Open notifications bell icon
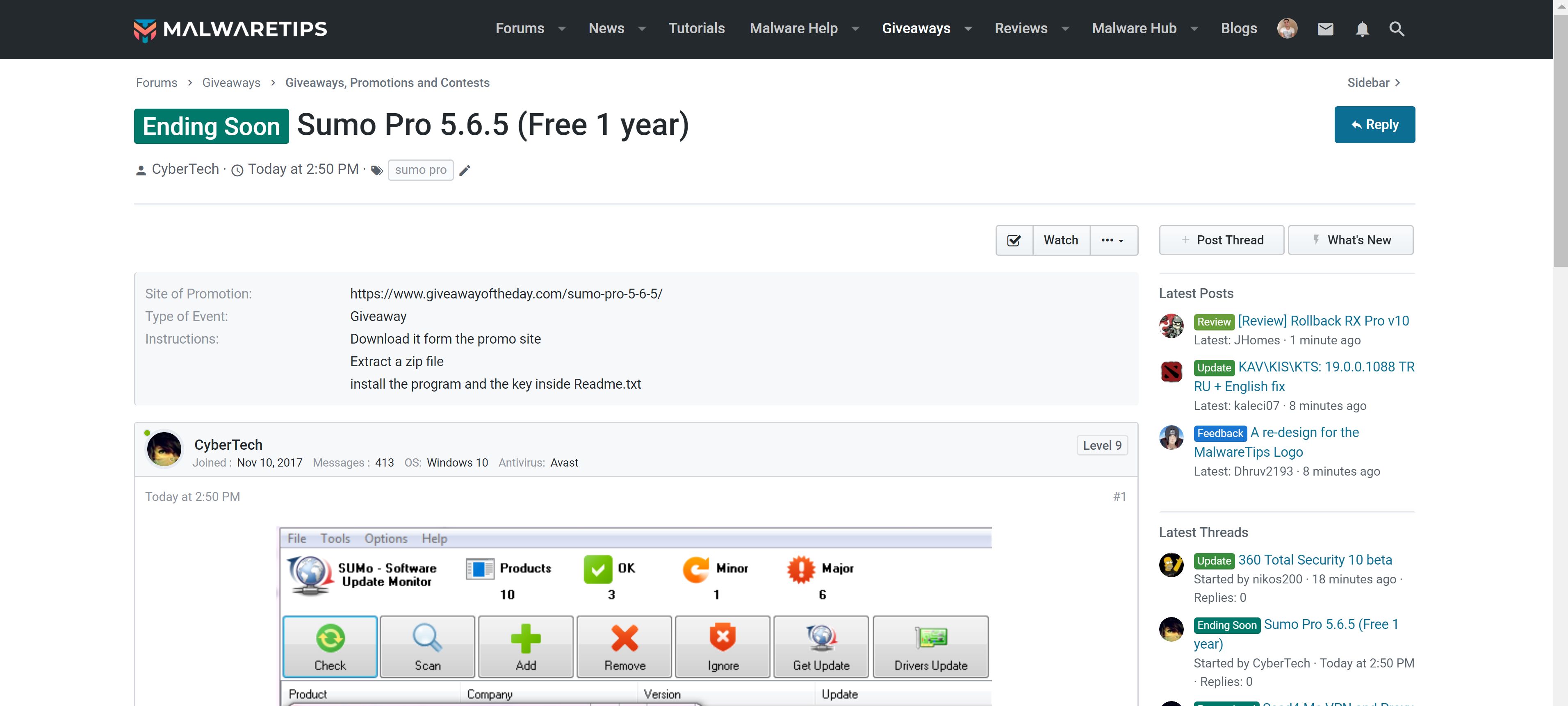 1362,29
